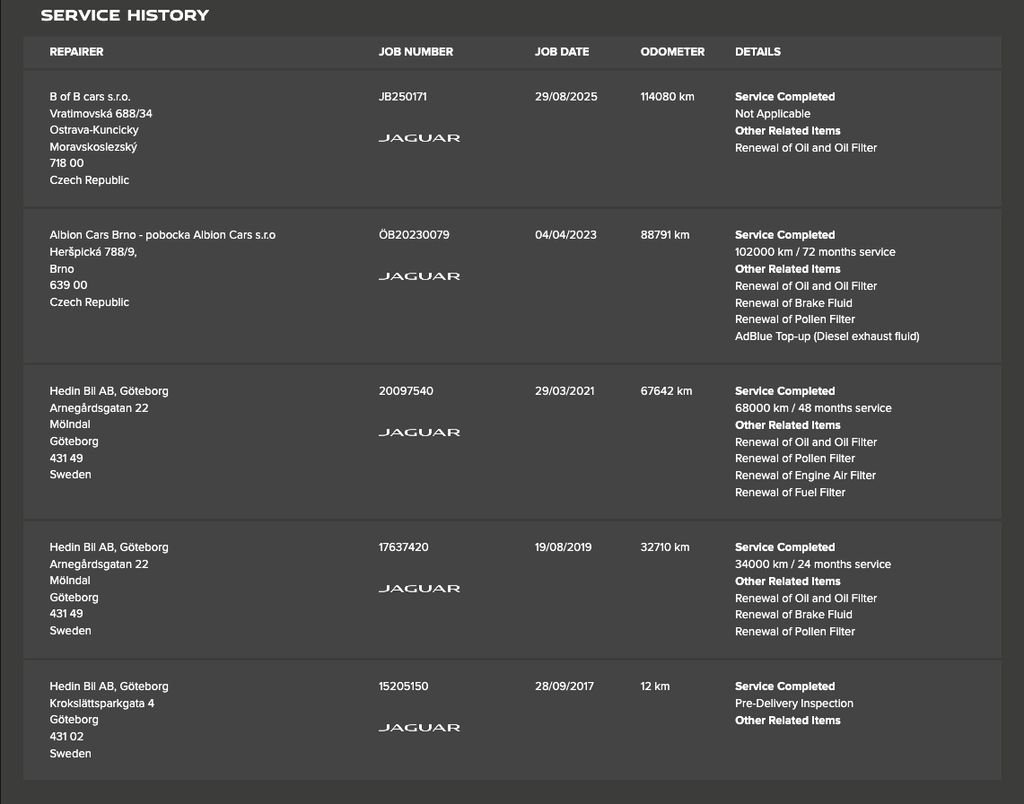The width and height of the screenshot is (1024, 804).
Task: Click the Details column header
Action: 757,52
